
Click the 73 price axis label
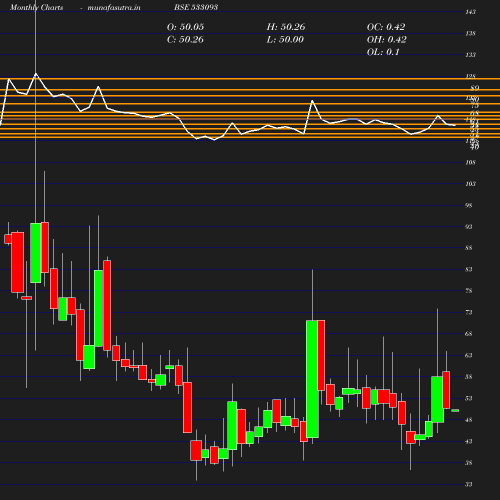tap(469, 312)
